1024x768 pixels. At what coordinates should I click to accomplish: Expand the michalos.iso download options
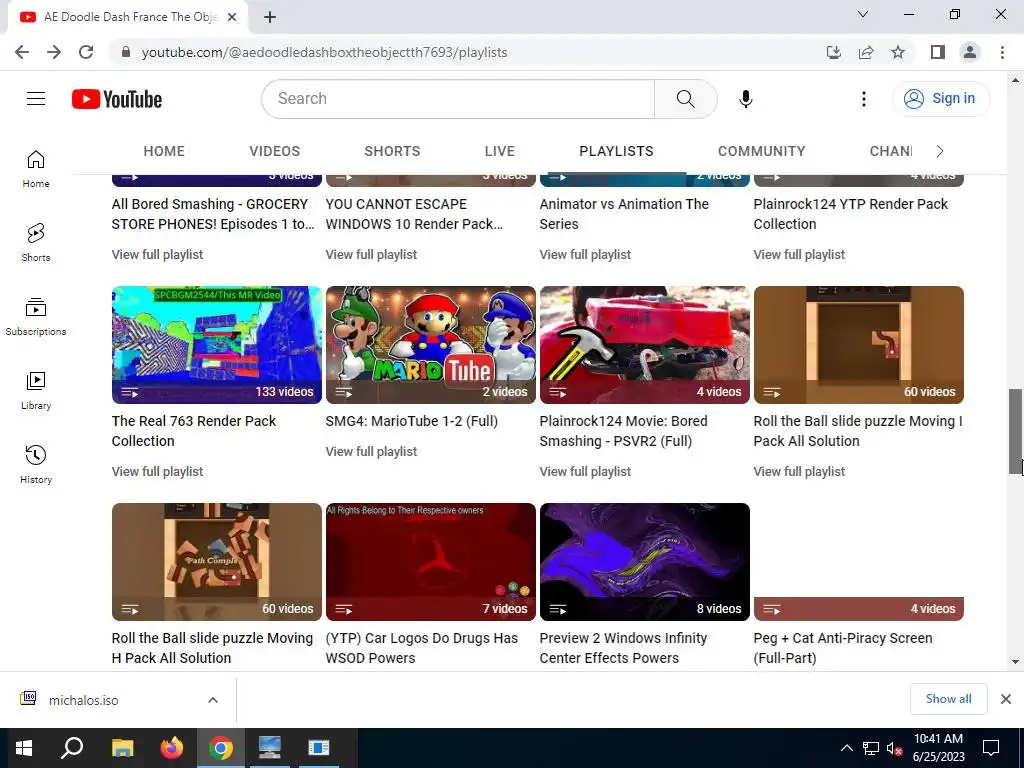point(213,700)
